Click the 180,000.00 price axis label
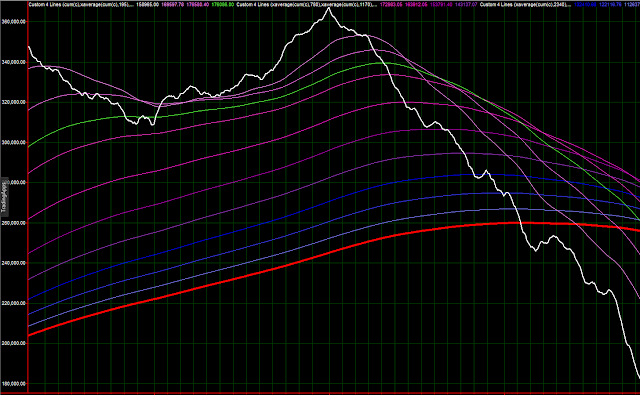Image resolution: width=640 pixels, height=395 pixels. tap(14, 384)
